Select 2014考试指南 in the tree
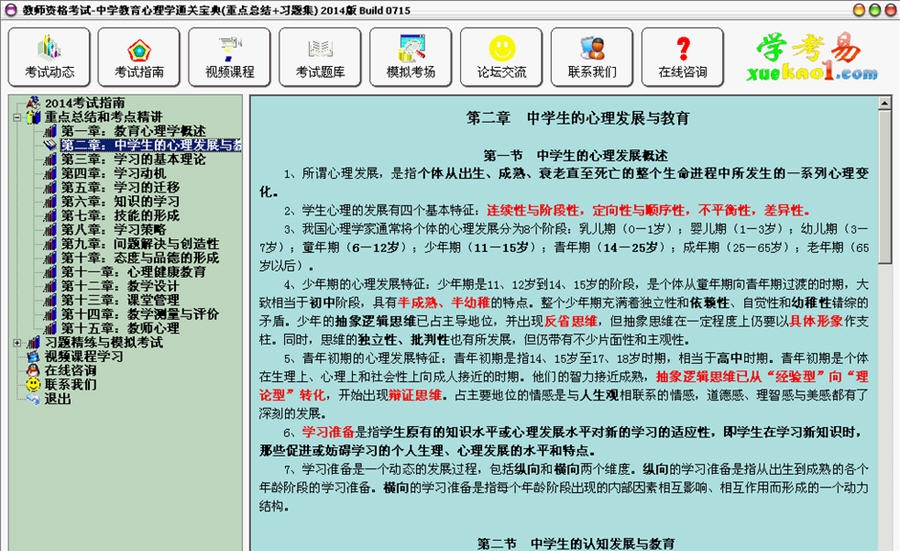 (85, 103)
